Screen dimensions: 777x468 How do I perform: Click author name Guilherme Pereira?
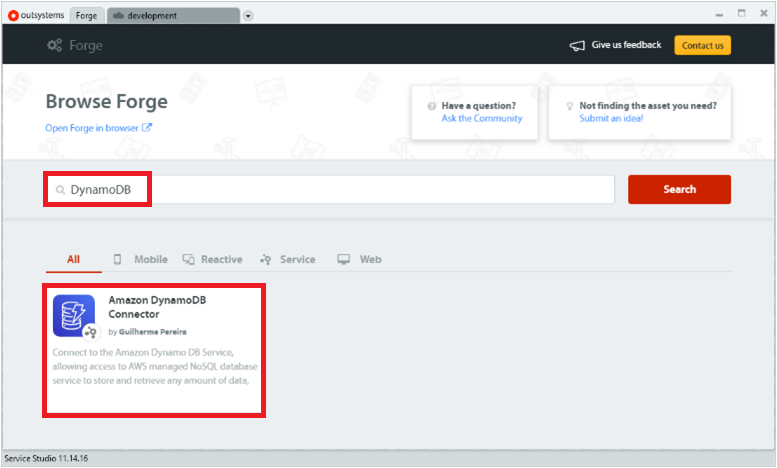153,332
